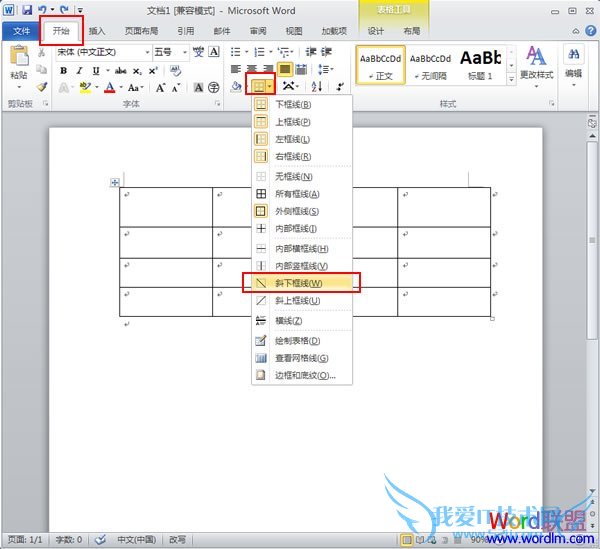Open the Numbering list dropdown arrow
Image resolution: width=600 pixels, height=549 pixels.
coord(271,52)
